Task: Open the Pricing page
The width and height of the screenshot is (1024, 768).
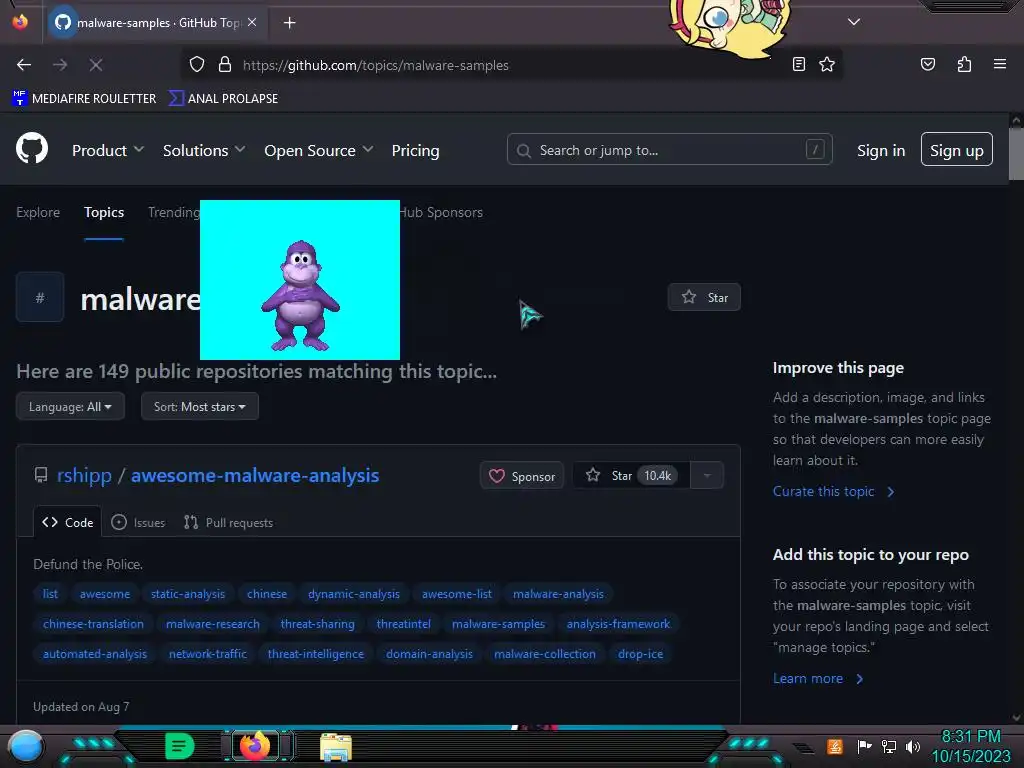Action: pyautogui.click(x=415, y=150)
